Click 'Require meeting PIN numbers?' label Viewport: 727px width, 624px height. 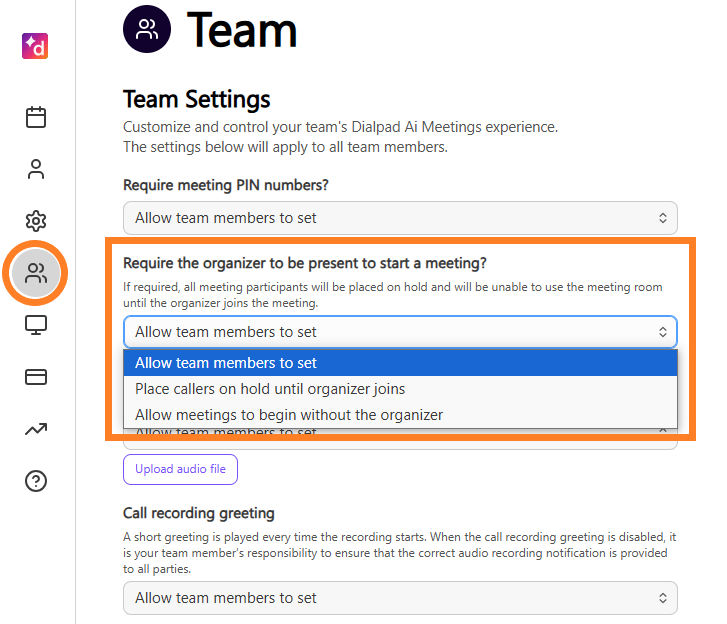226,185
